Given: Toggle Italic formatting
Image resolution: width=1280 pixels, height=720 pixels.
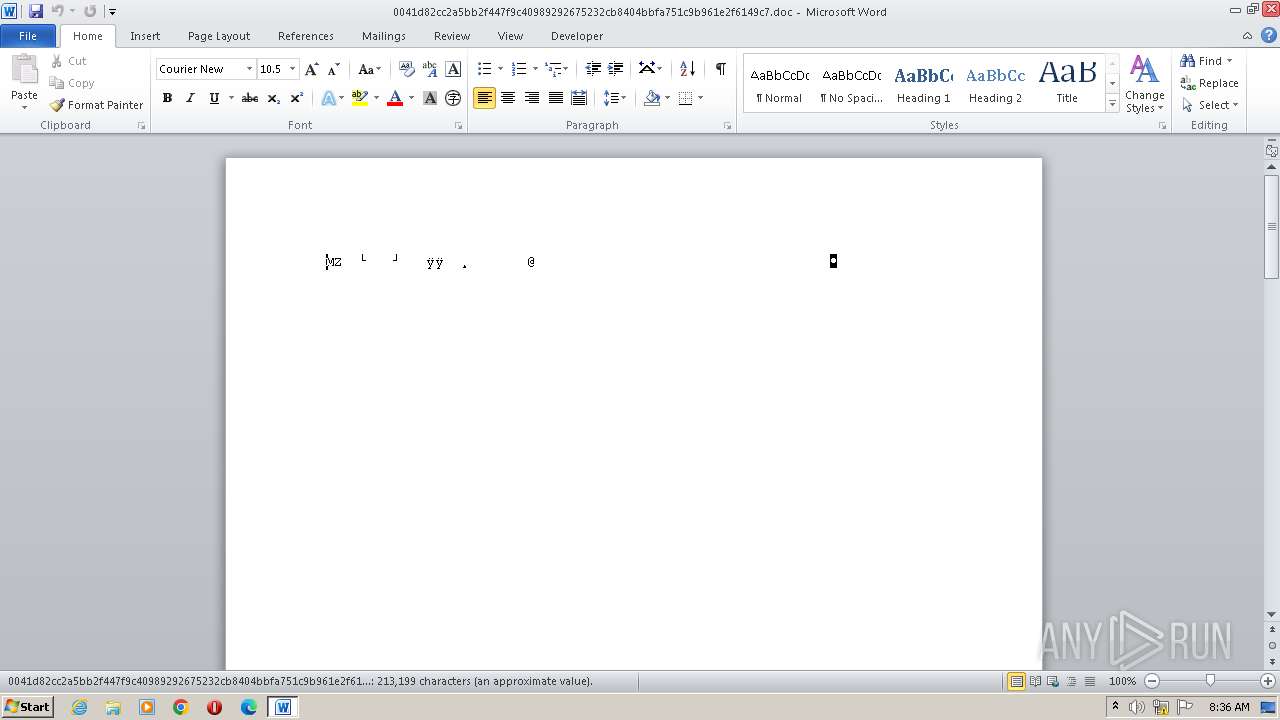Looking at the screenshot, I should pos(190,98).
